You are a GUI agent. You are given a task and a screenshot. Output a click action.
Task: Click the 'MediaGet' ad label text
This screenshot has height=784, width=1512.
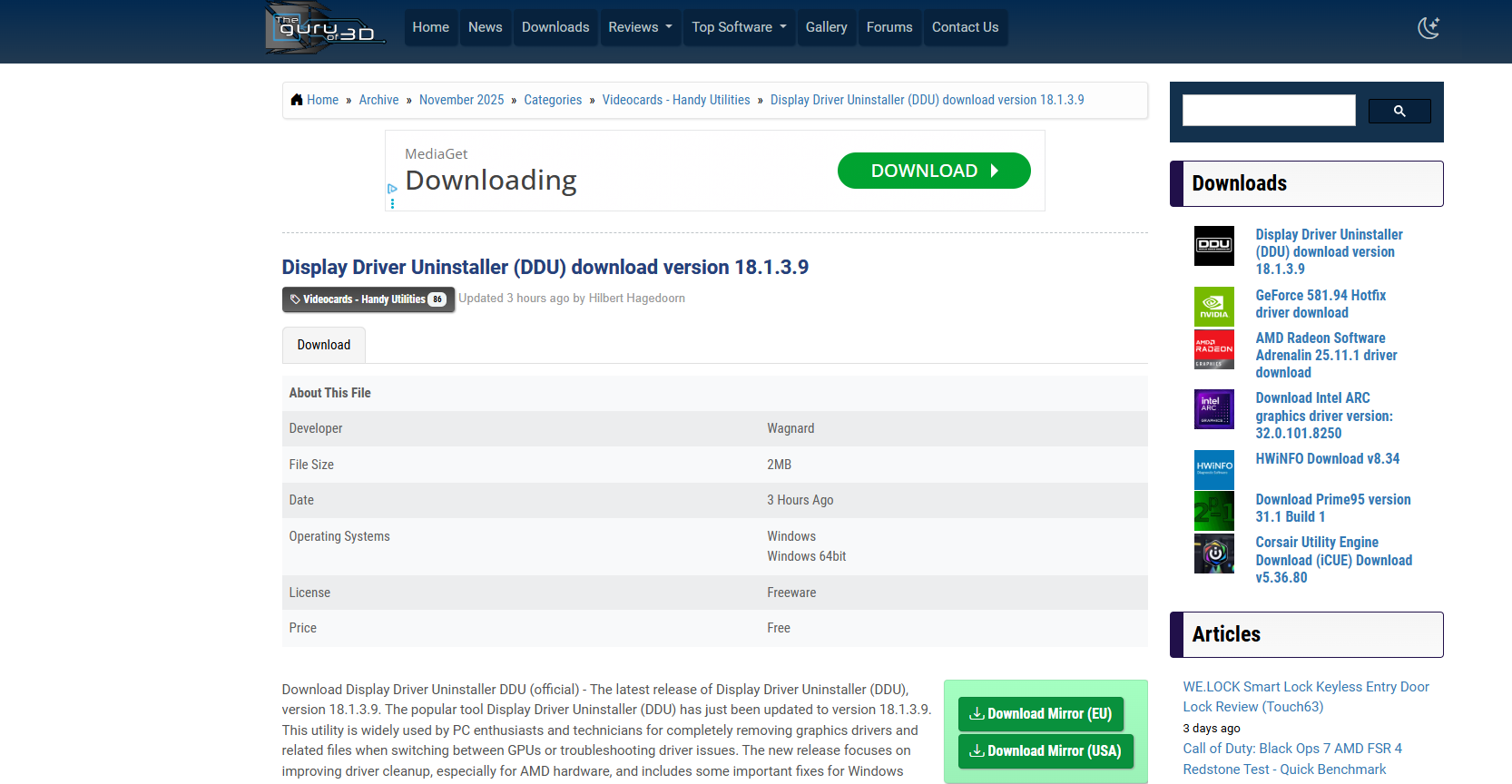coord(436,154)
